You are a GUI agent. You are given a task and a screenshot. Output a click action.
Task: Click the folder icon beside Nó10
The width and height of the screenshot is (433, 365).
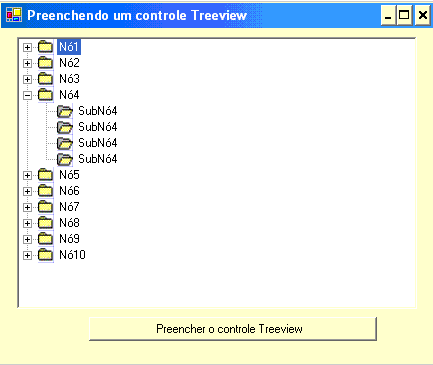coord(45,255)
